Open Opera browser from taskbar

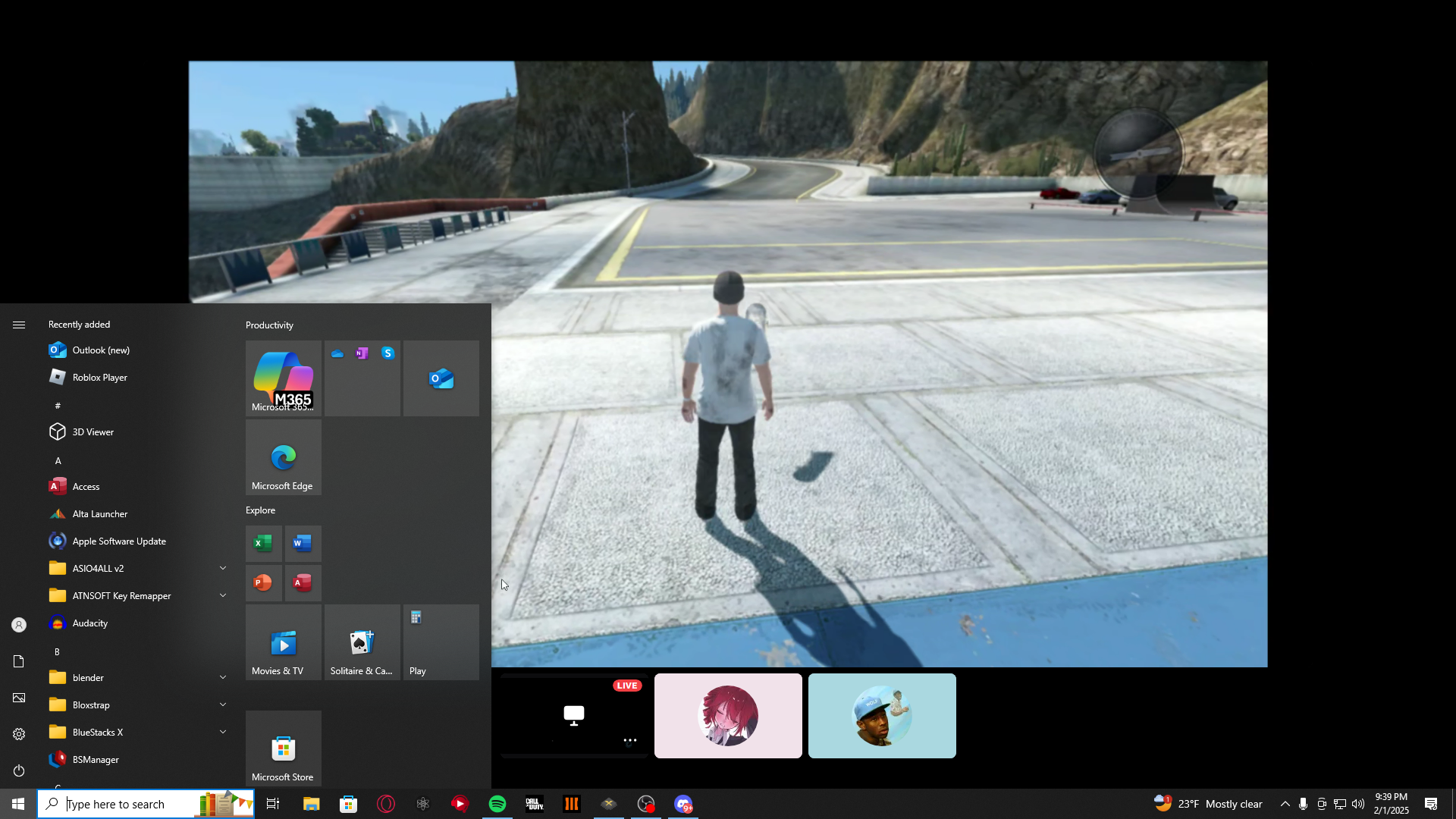386,804
